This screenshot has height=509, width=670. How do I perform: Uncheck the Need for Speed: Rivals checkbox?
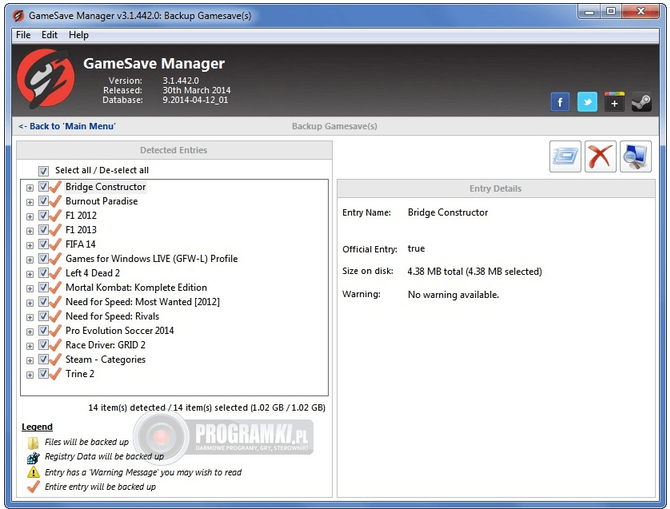[x=43, y=316]
